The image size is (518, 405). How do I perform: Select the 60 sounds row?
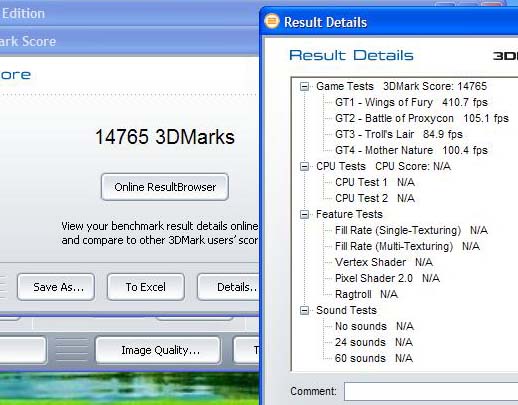374,358
